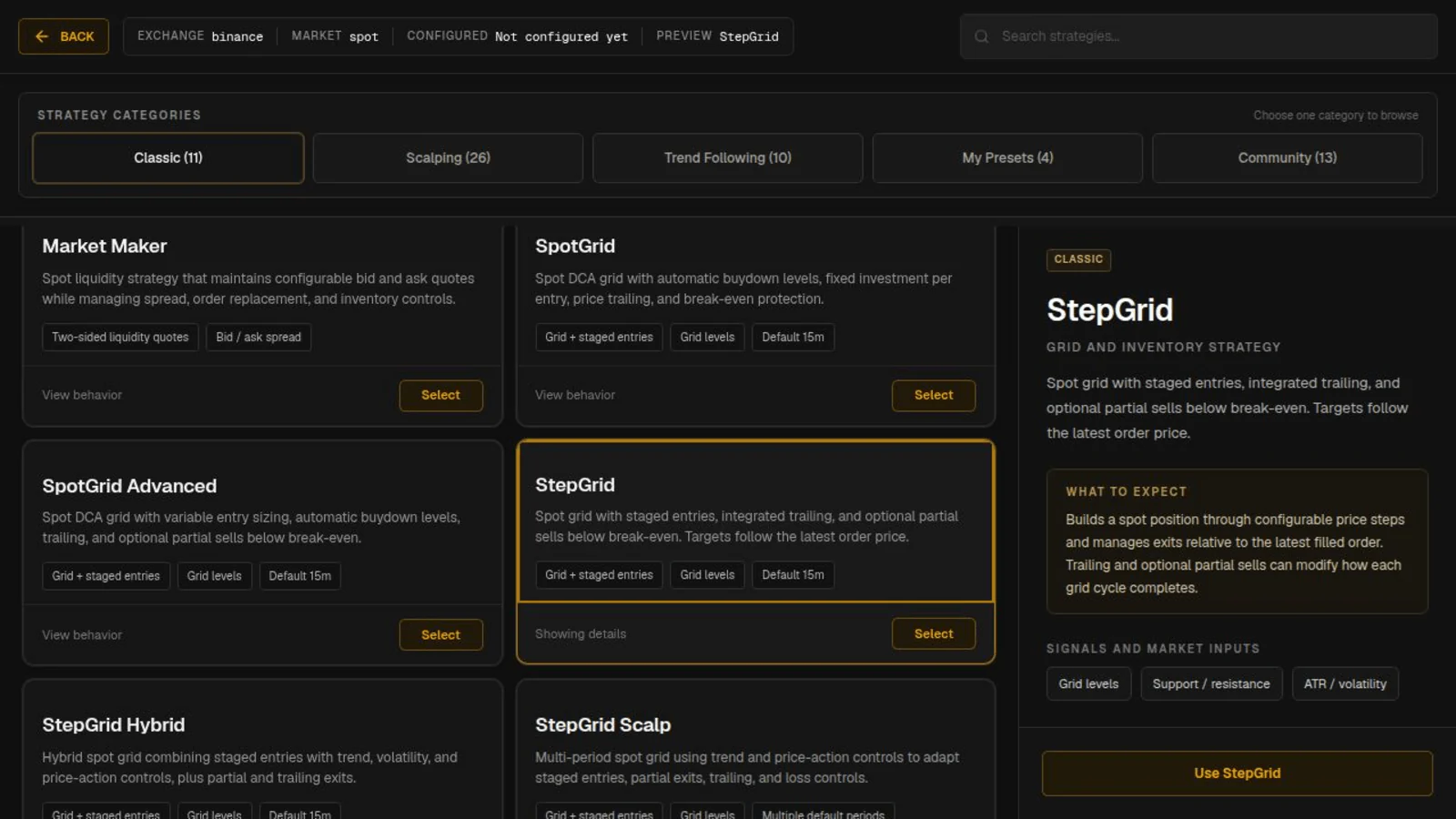Click the SpotGrid card title
Viewport: 1456px width, 819px height.
[575, 246]
